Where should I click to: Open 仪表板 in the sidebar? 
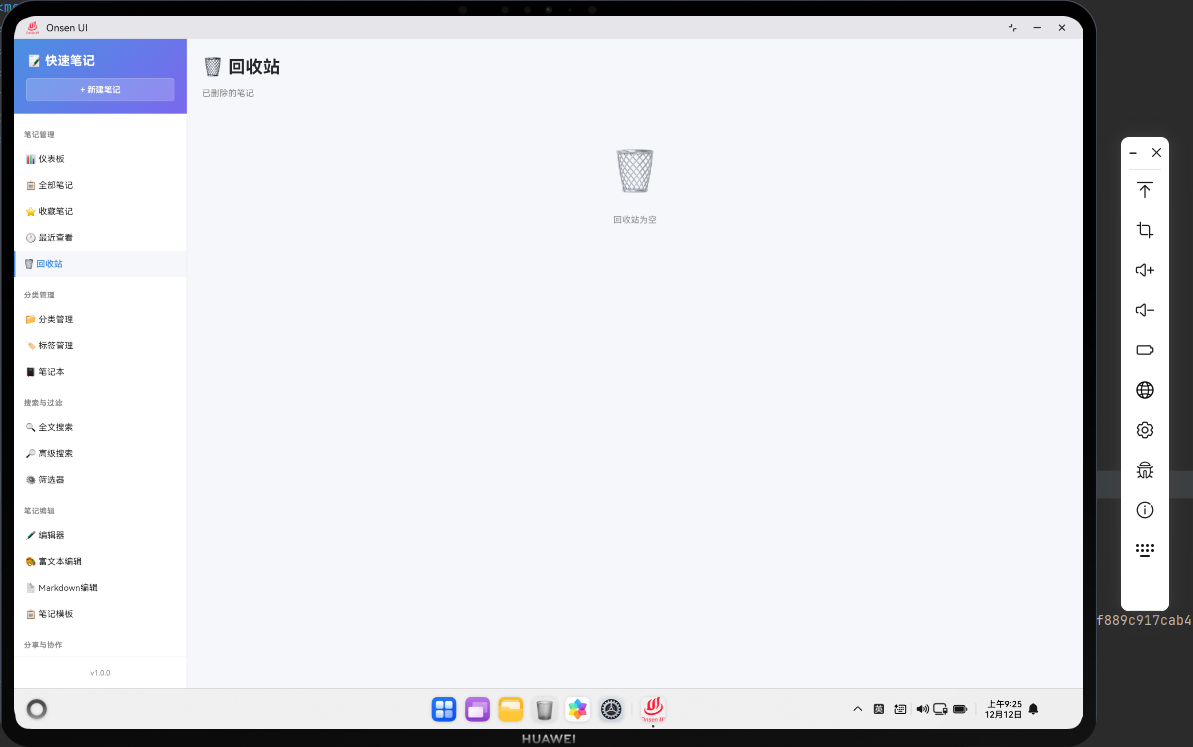[x=100, y=159]
